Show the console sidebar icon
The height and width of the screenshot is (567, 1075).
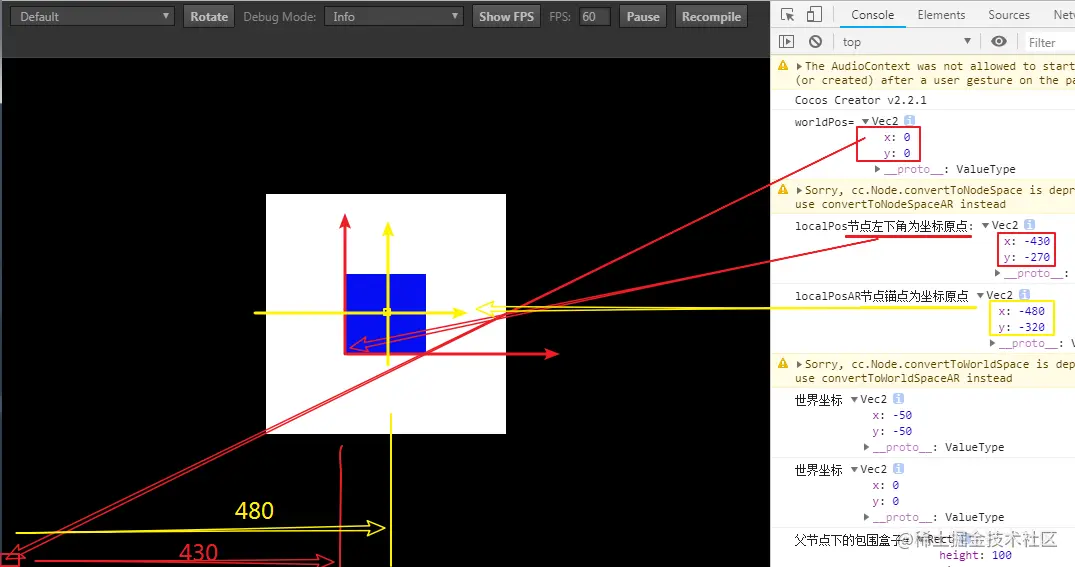pos(787,42)
